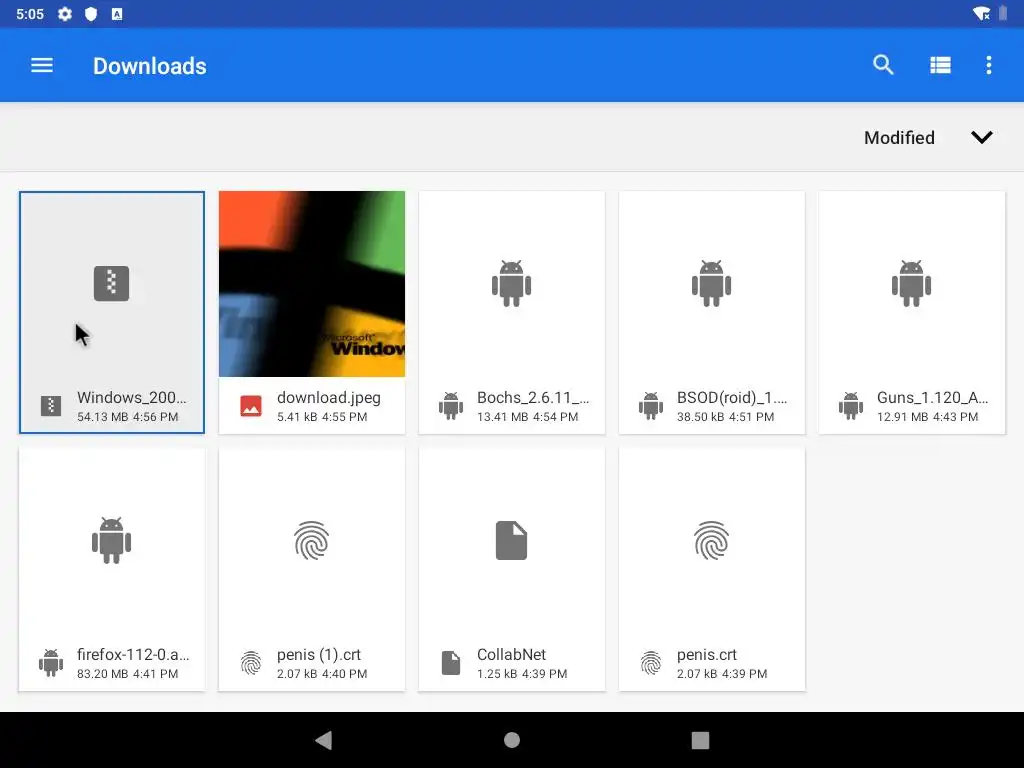This screenshot has height=768, width=1024.
Task: Select the firefox-112-0.a file name
Action: click(x=133, y=654)
